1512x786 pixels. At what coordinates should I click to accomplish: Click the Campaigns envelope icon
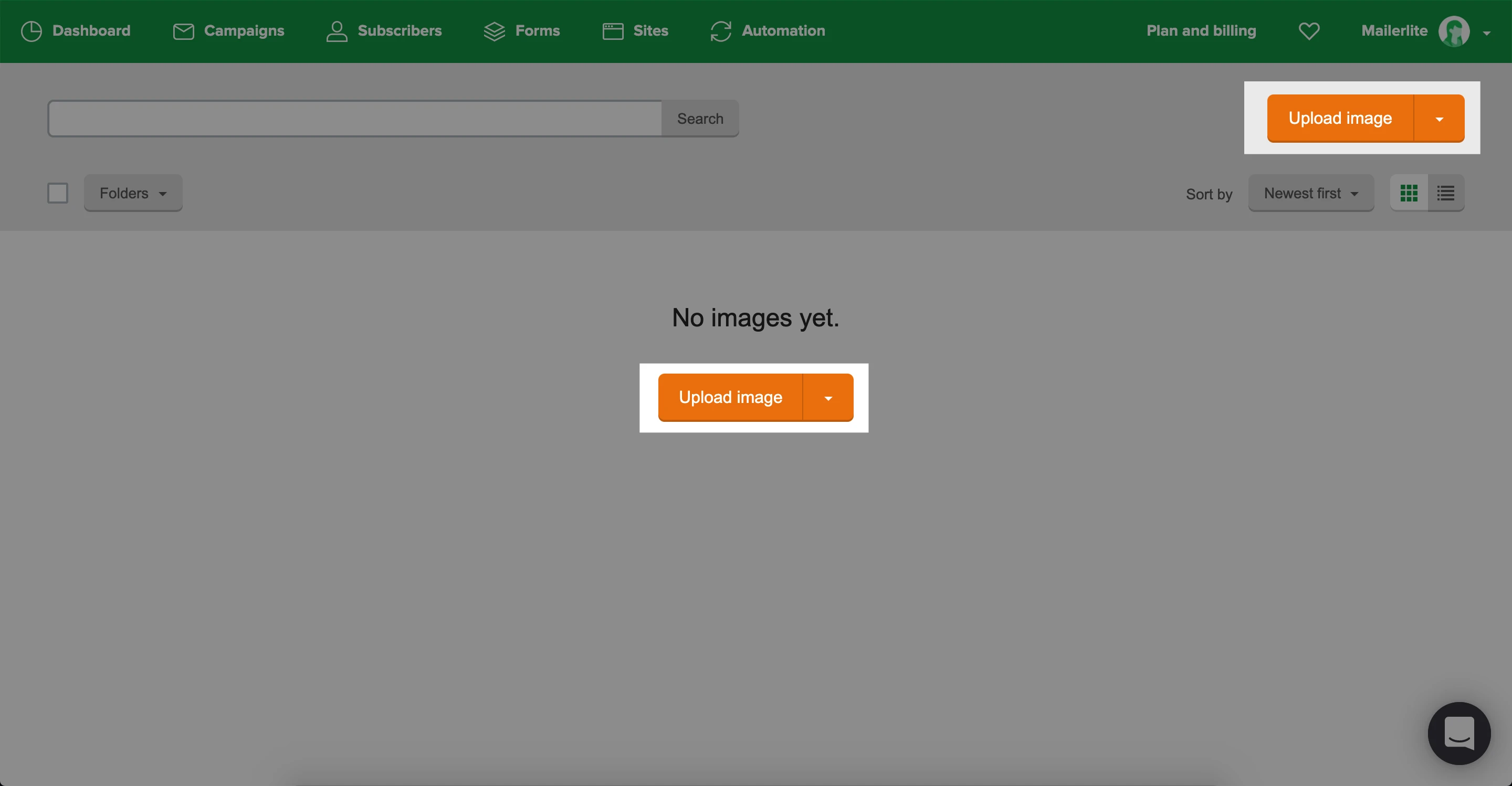coord(183,31)
